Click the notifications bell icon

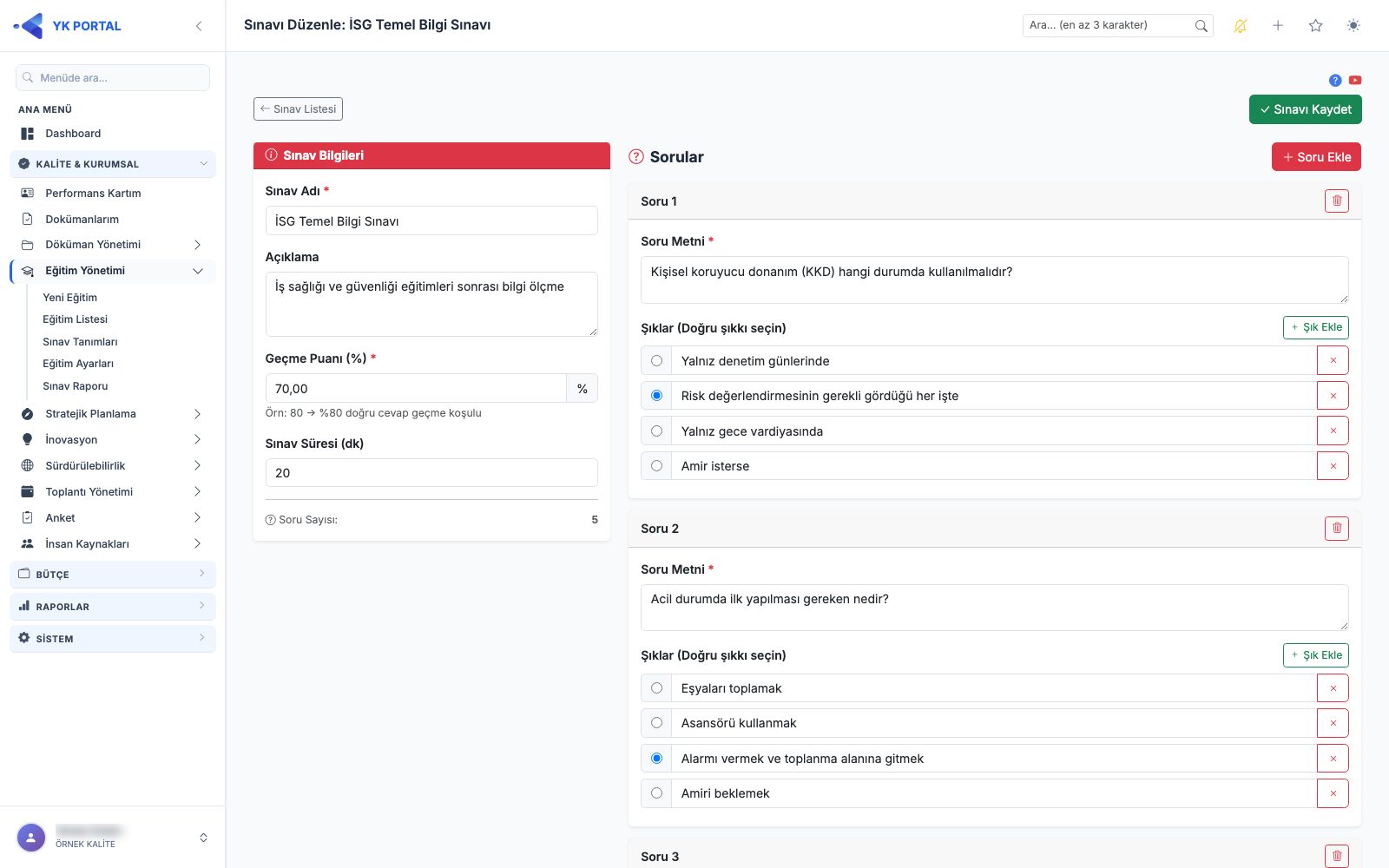1240,26
